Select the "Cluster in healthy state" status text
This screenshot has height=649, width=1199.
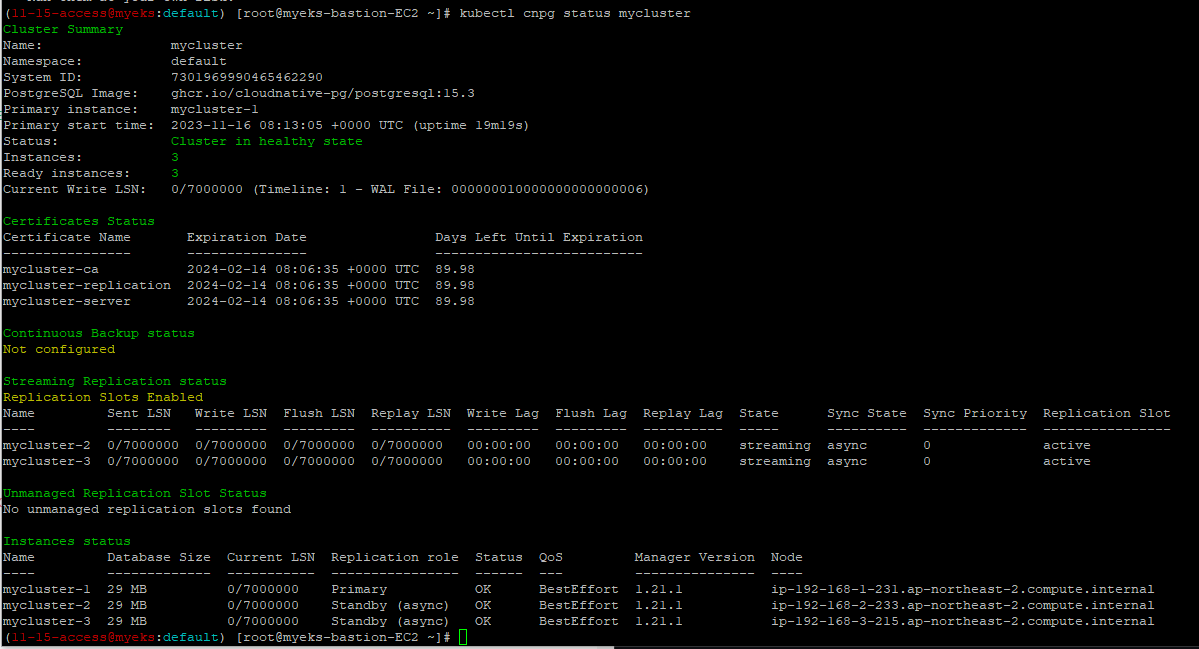coord(270,141)
